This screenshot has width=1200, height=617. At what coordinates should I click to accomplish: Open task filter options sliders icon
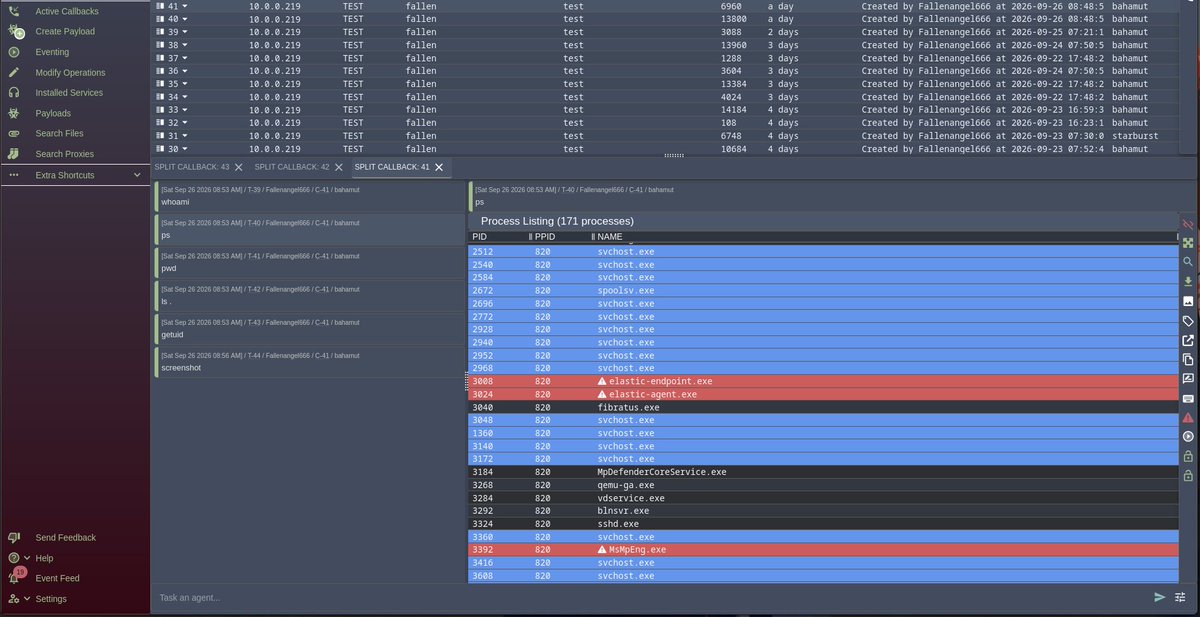(x=1179, y=597)
